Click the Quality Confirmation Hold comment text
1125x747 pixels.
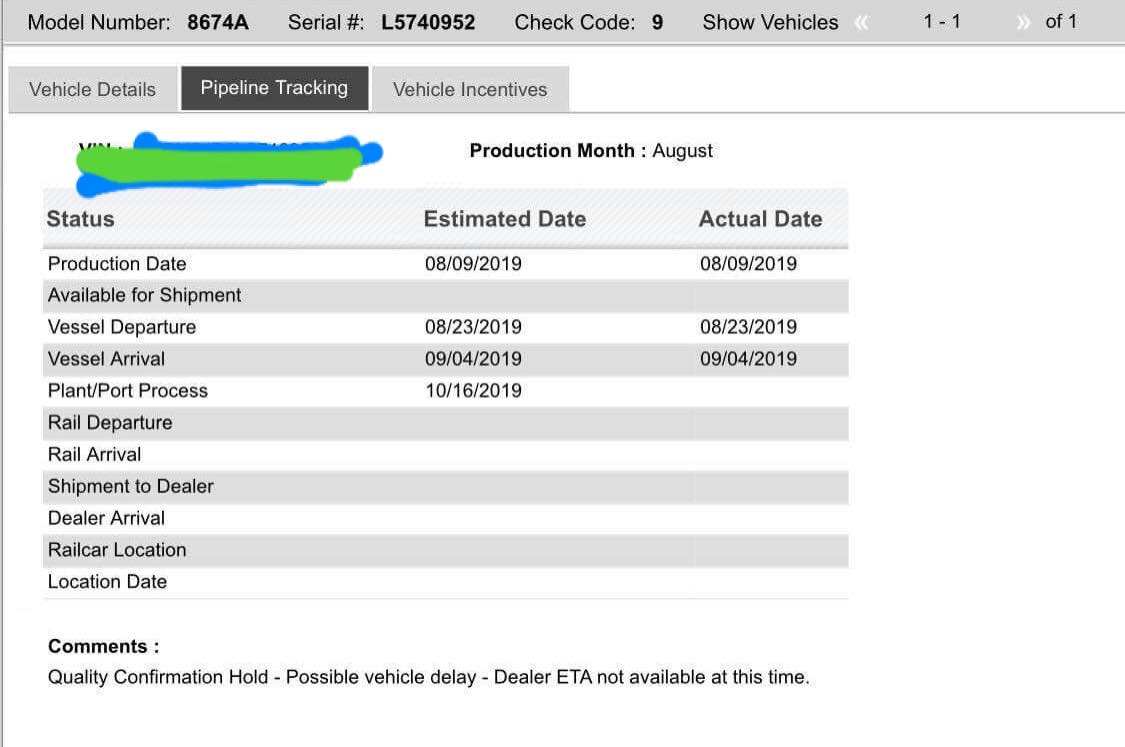click(428, 677)
